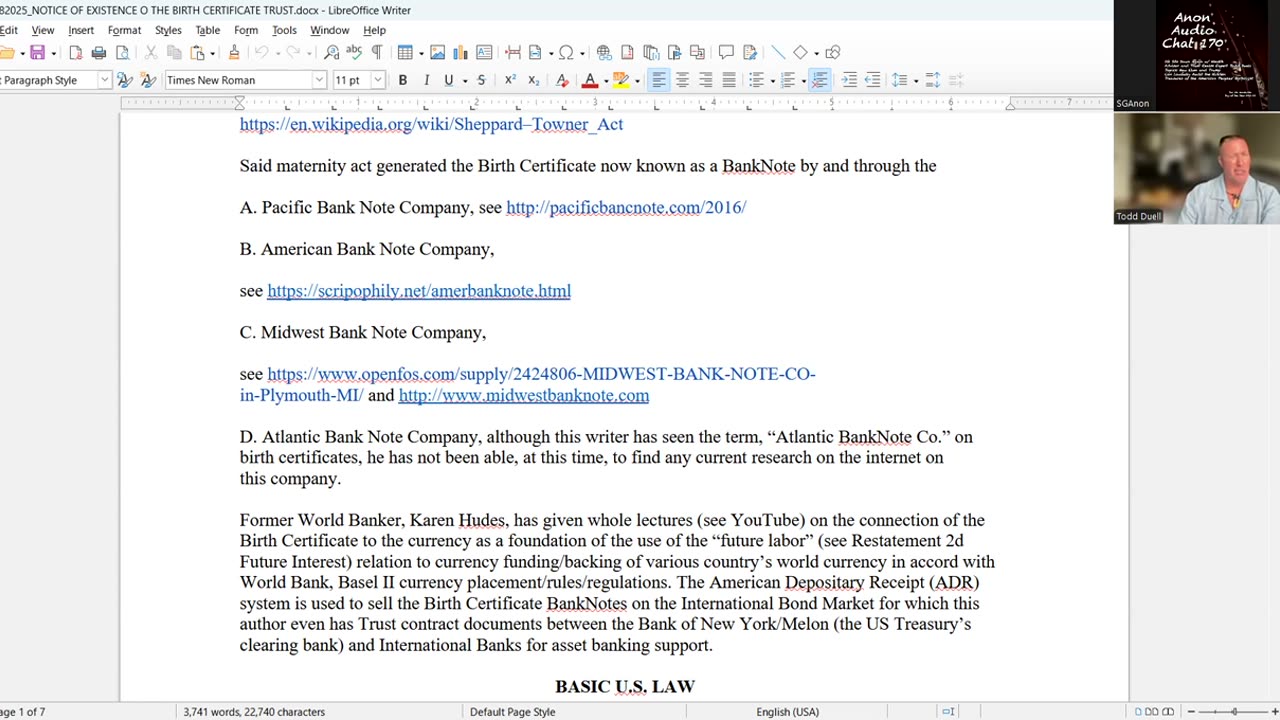The width and height of the screenshot is (1280, 720).
Task: Open Find and Replace
Action: pyautogui.click(x=331, y=53)
